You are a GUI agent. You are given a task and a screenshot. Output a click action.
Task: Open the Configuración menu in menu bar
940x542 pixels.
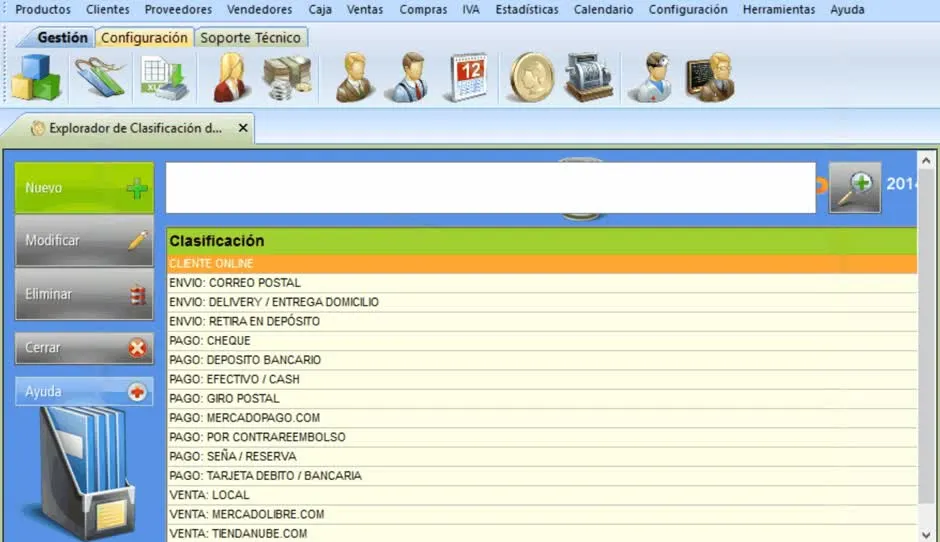[x=688, y=10]
